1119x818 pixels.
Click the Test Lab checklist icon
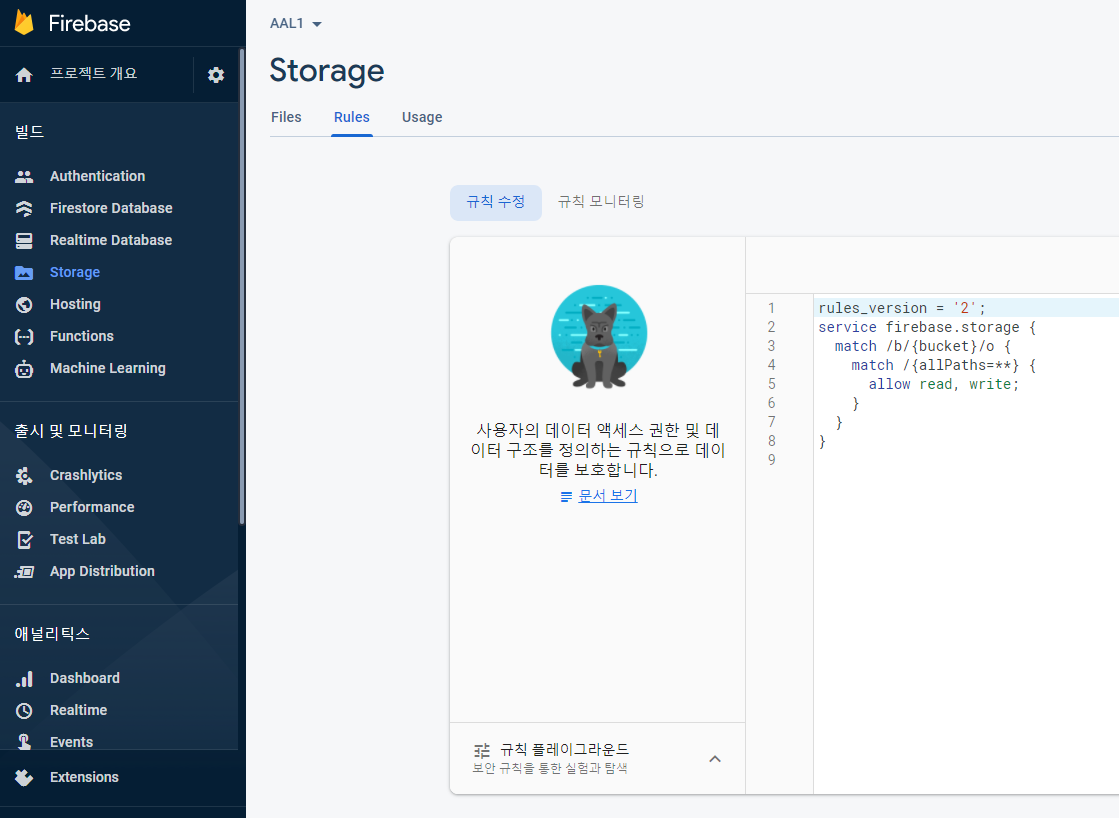24,540
